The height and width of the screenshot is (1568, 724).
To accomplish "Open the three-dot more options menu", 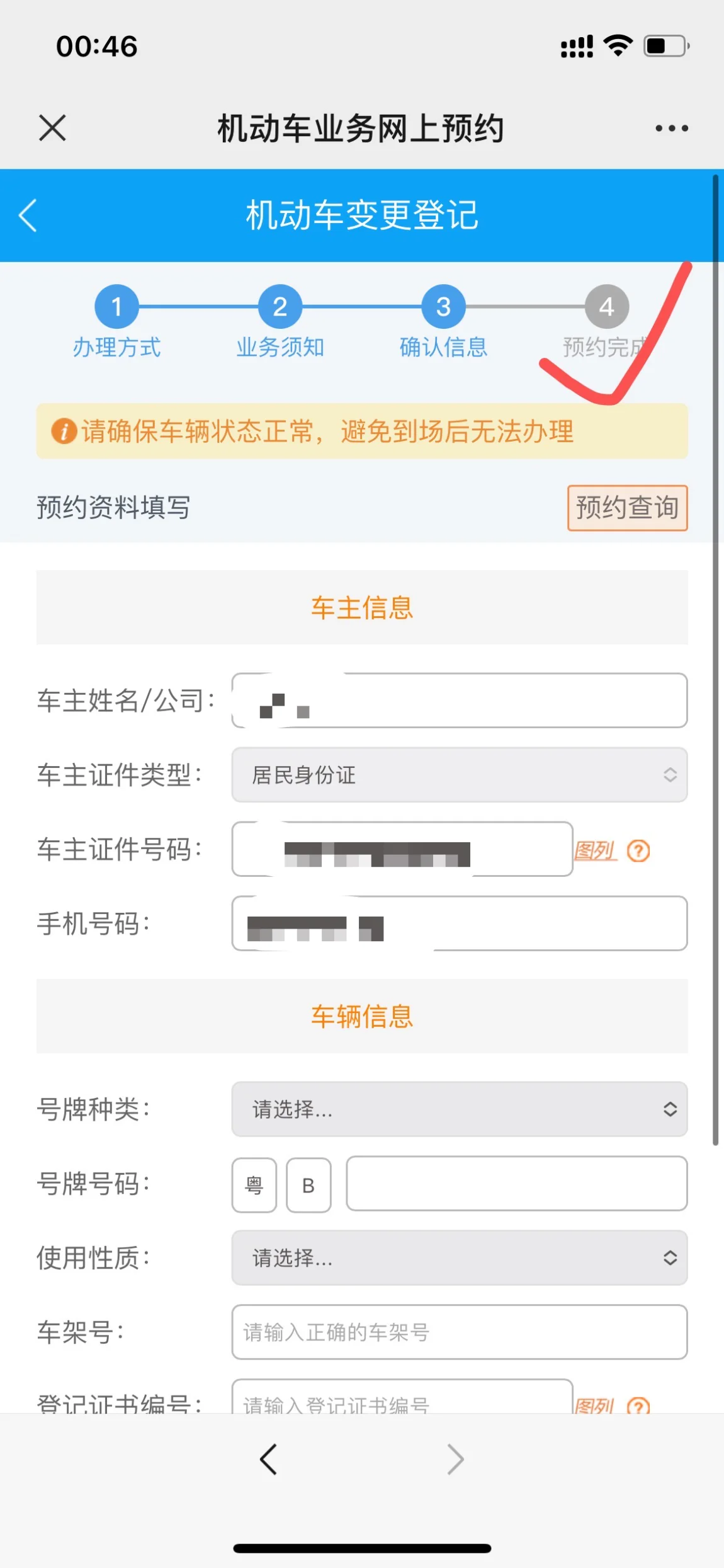I will (671, 129).
